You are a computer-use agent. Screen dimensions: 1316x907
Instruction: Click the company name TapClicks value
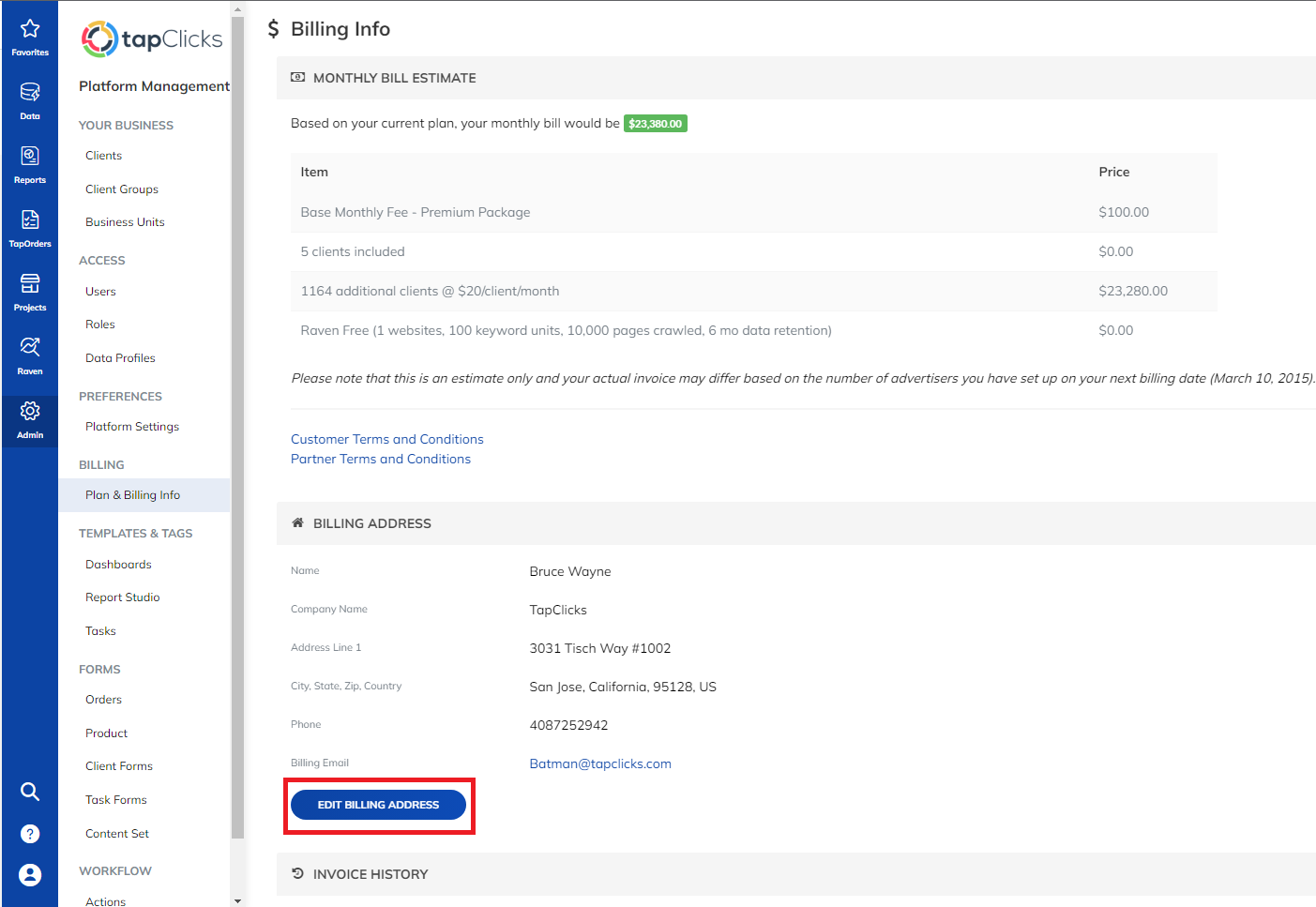(558, 610)
